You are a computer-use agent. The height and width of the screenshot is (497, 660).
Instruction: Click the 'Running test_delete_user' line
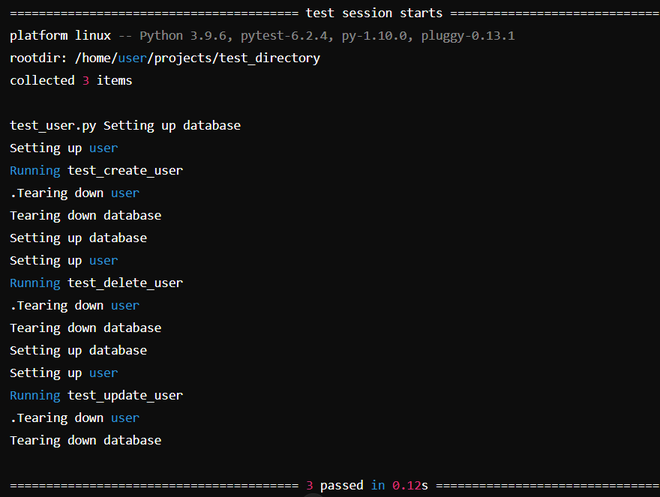[x=96, y=283]
